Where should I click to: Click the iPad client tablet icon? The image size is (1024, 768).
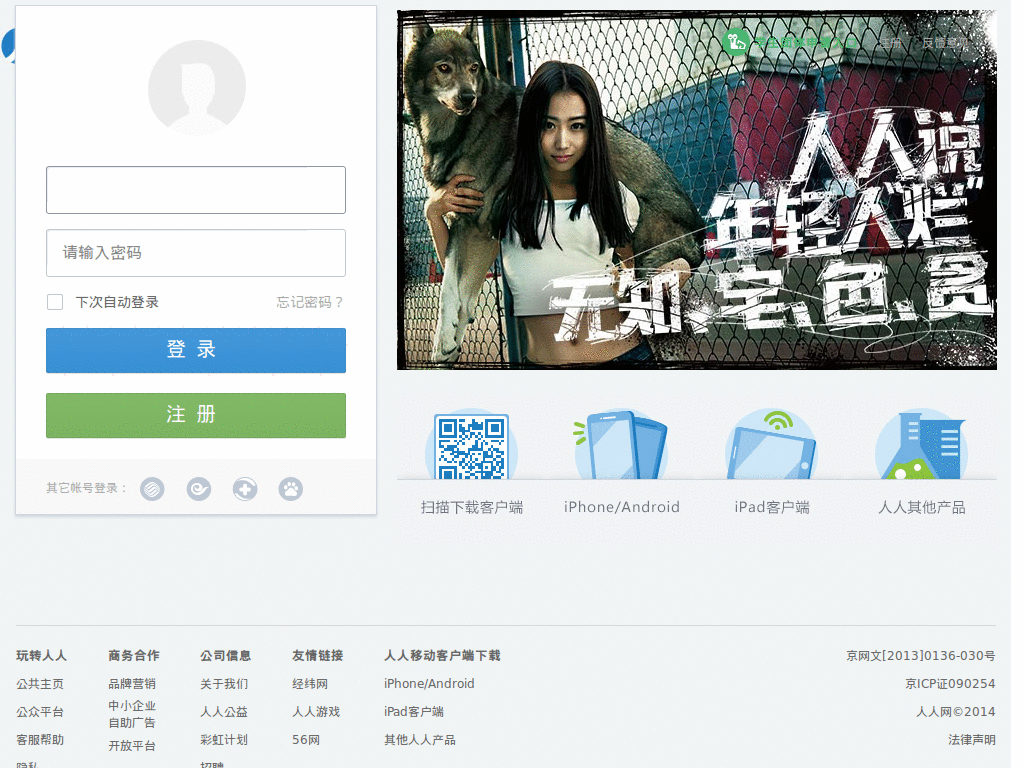[x=771, y=446]
